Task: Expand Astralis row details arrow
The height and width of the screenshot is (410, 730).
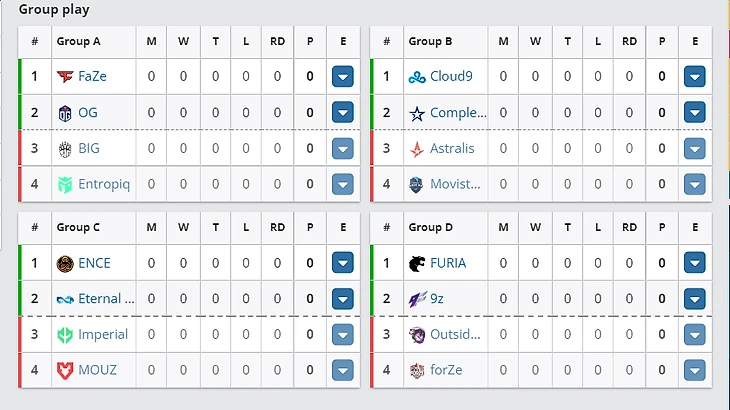Action: pos(695,149)
